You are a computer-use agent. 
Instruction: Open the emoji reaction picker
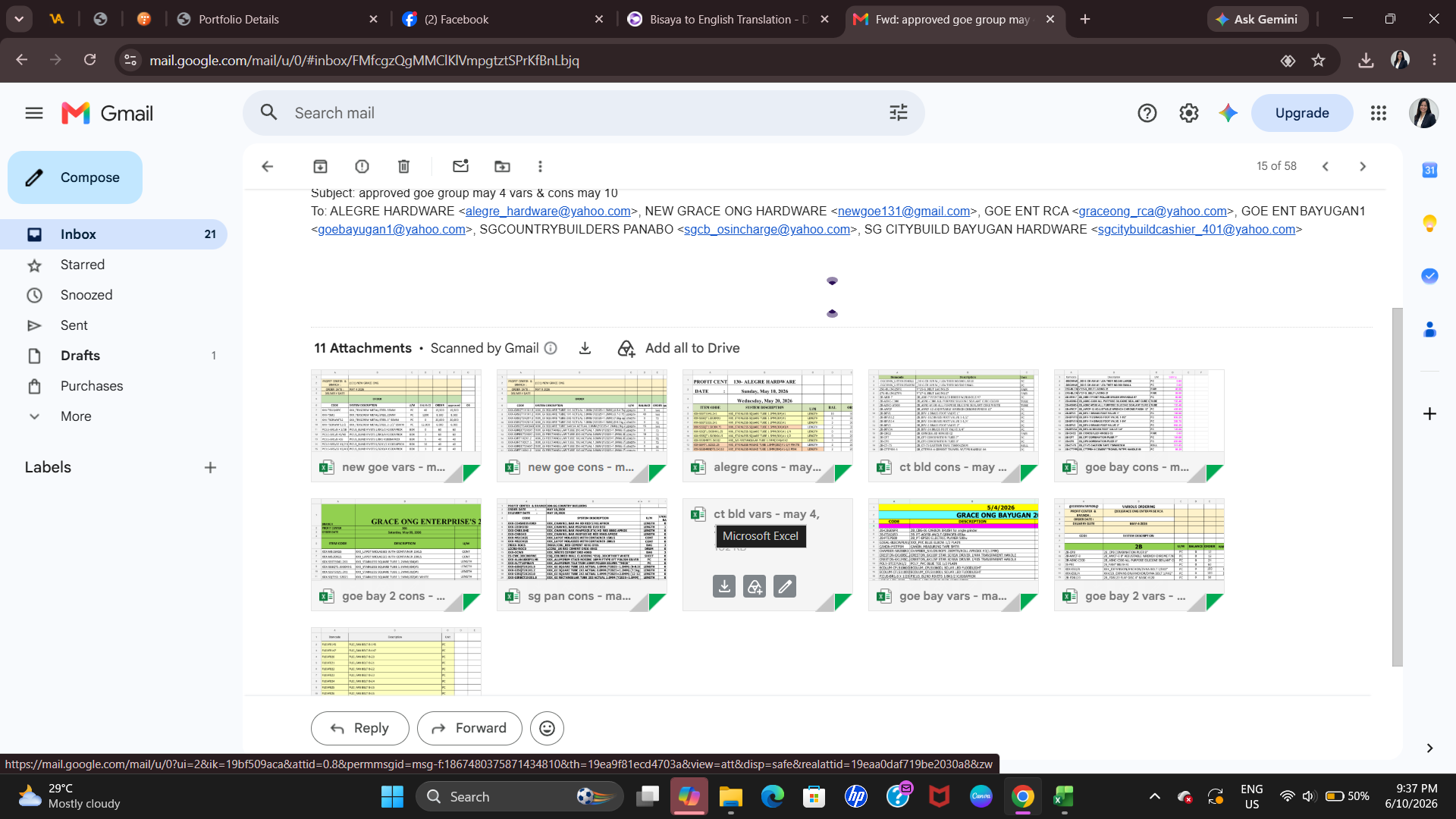point(547,728)
